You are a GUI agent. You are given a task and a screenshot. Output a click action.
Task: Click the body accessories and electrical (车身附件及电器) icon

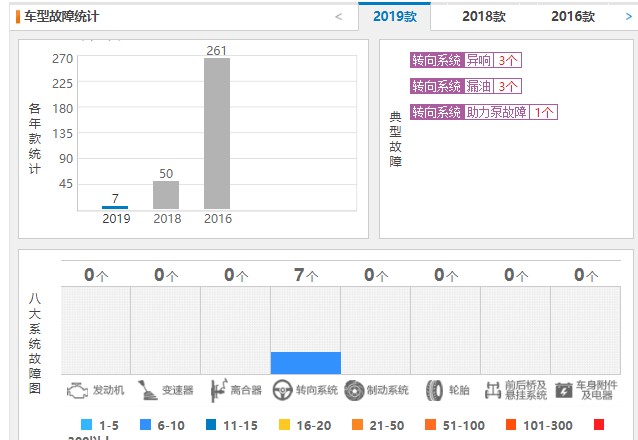point(564,390)
